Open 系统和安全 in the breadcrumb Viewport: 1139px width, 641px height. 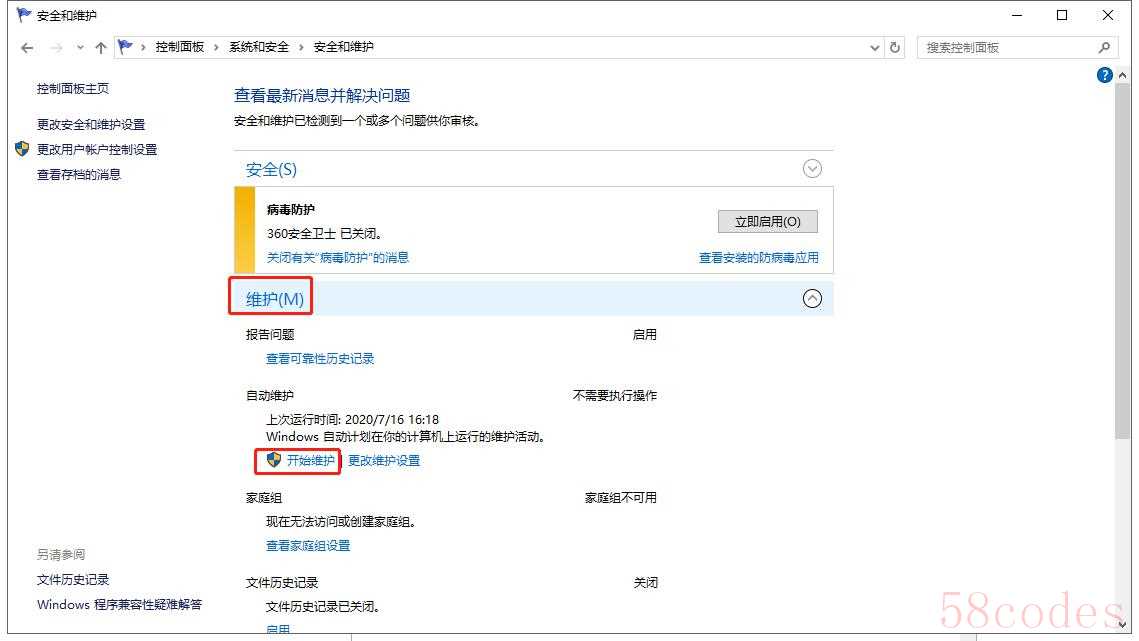259,47
